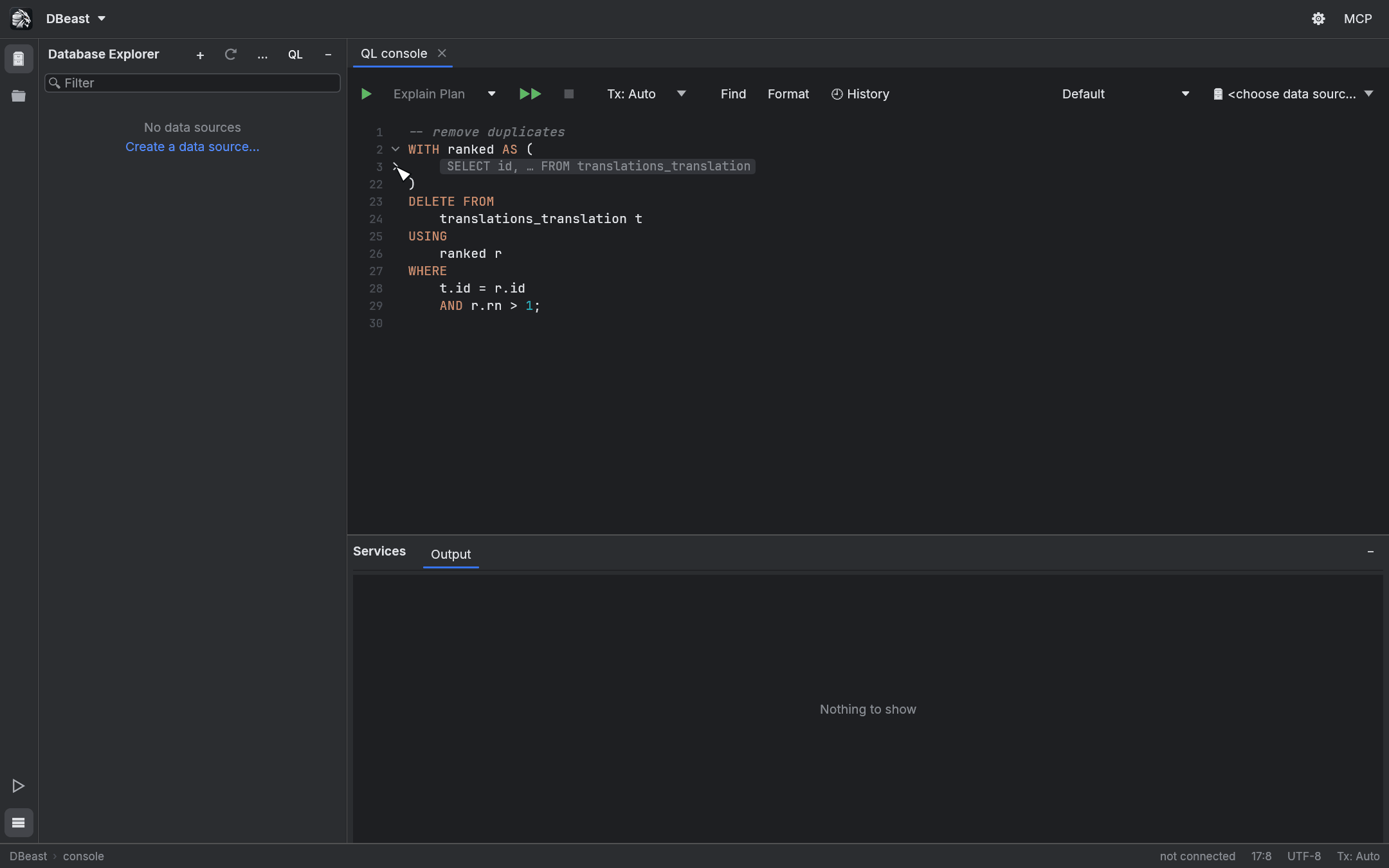1389x868 pixels.
Task: Click the not connected status indicator
Action: [1197, 856]
